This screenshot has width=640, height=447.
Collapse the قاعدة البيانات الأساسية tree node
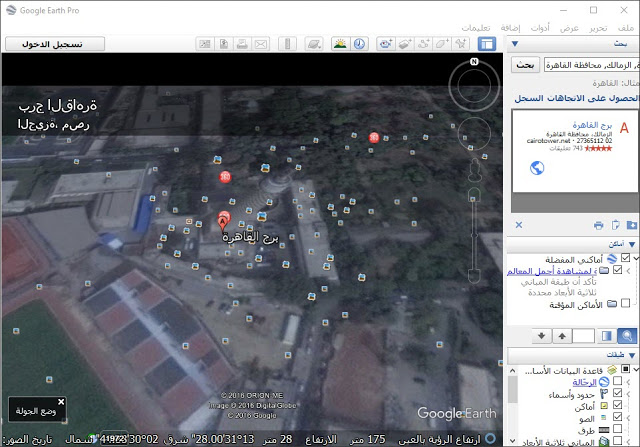636,369
